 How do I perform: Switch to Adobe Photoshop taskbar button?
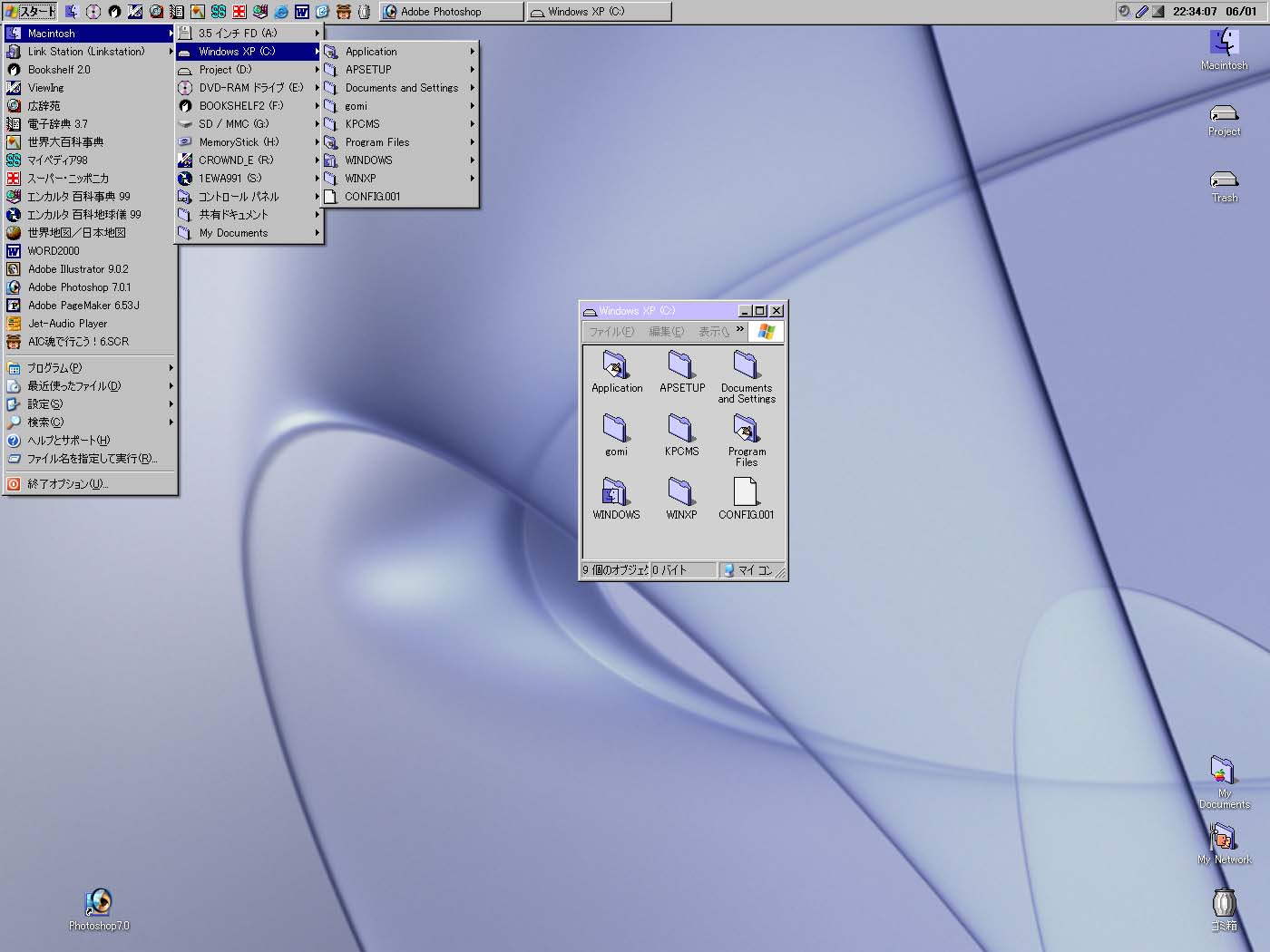452,12
